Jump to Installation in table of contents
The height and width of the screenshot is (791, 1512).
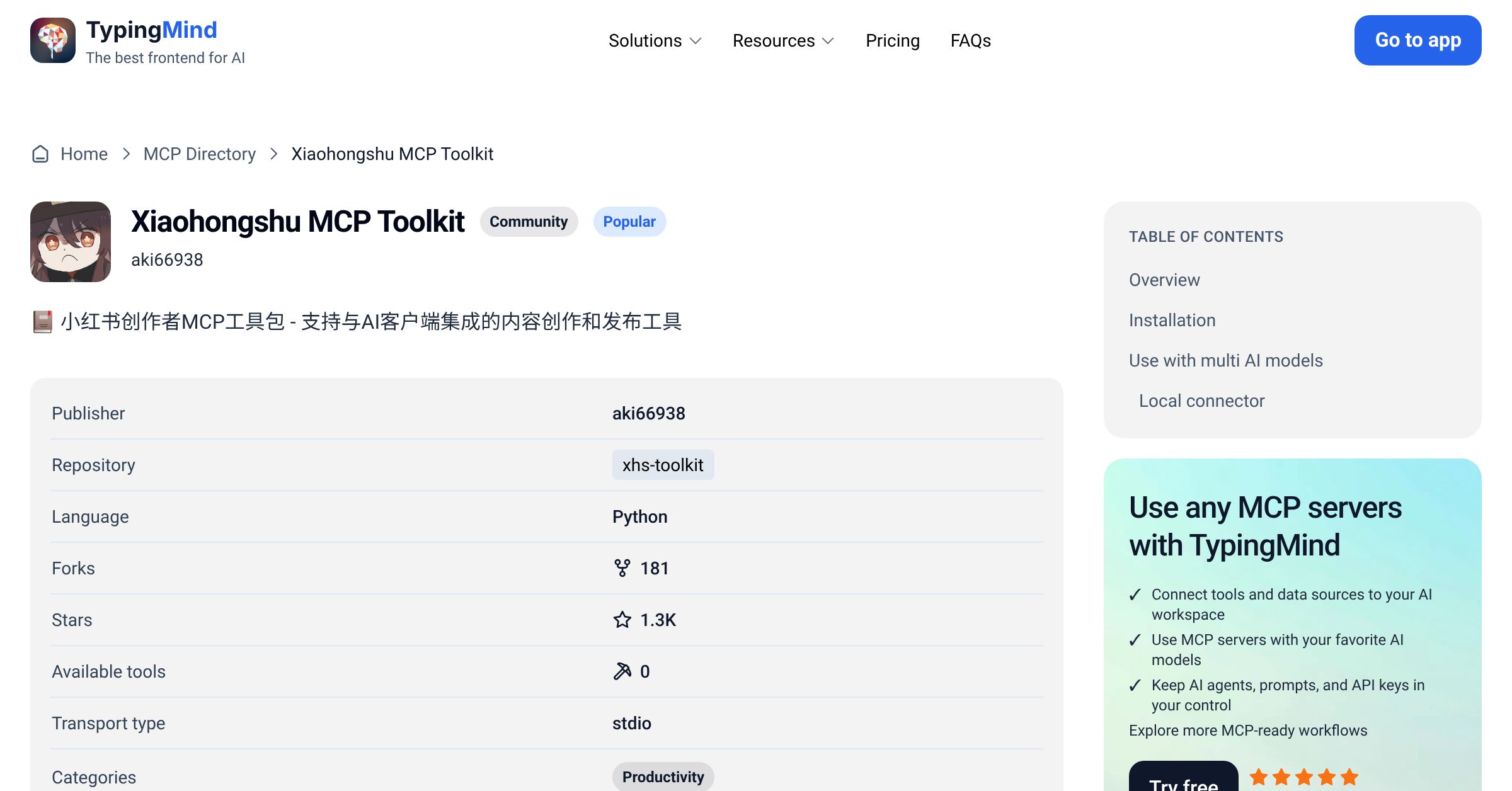coord(1172,320)
